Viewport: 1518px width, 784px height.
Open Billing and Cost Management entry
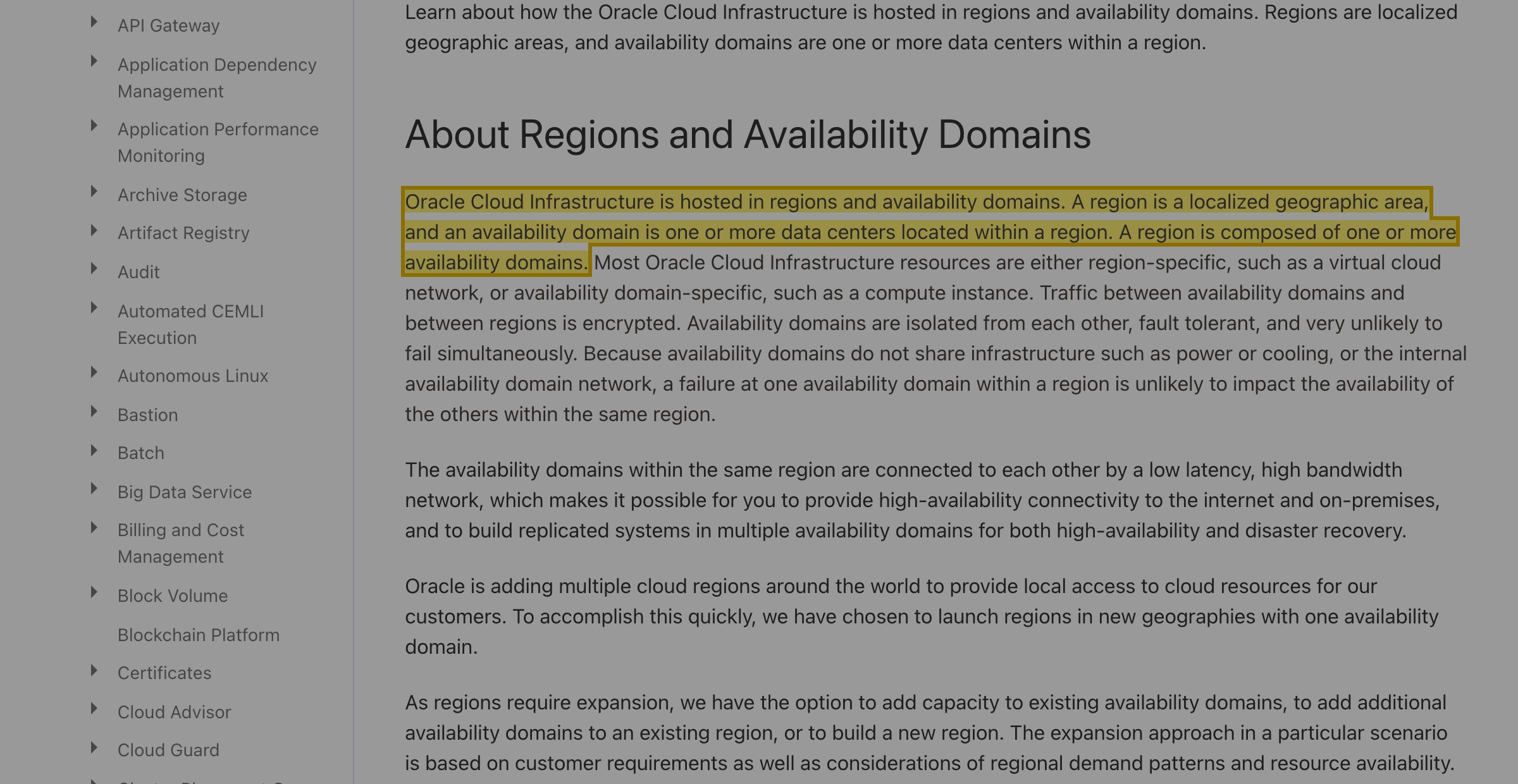[181, 543]
